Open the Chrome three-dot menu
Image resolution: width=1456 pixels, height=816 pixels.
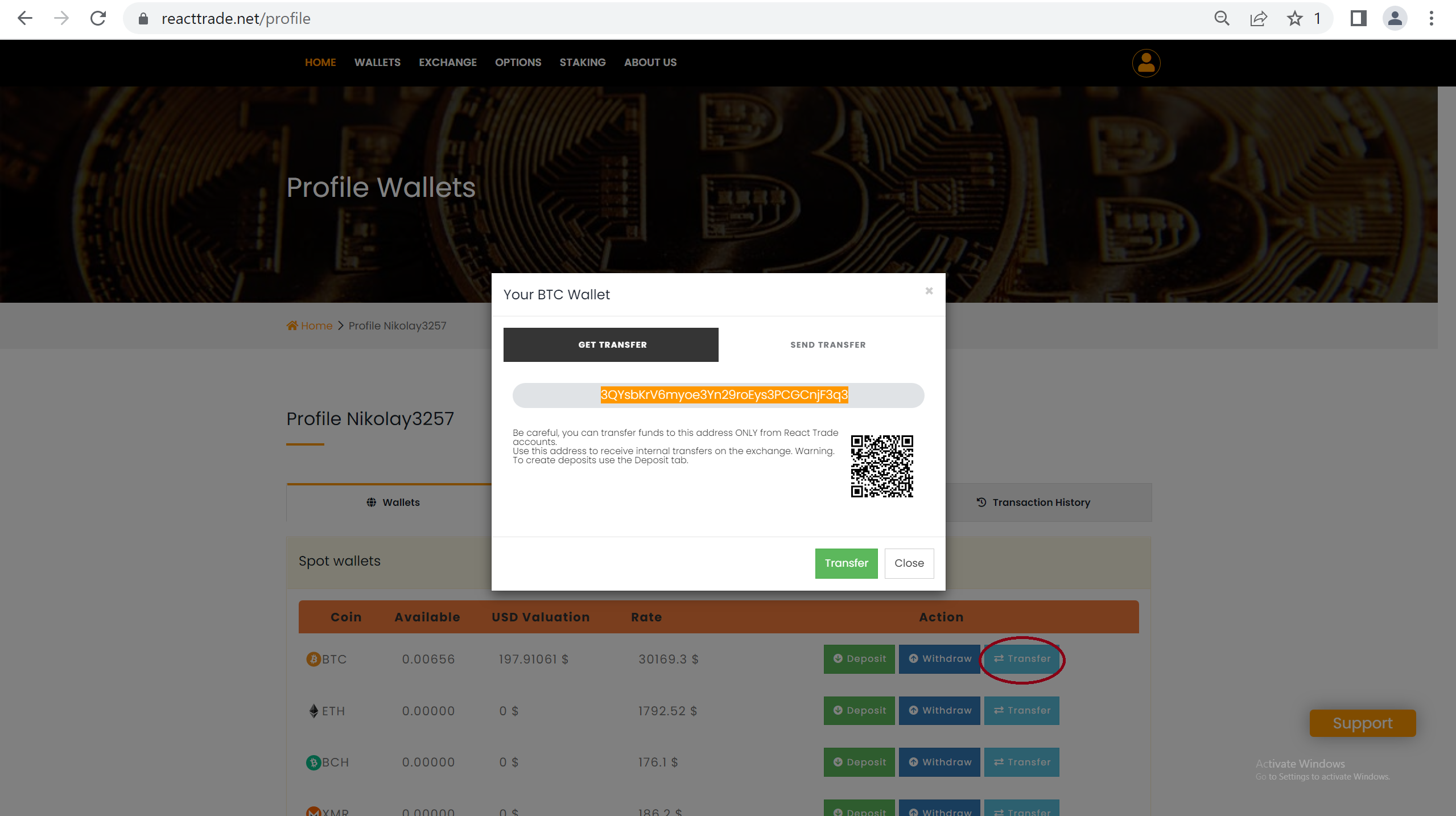click(1432, 19)
